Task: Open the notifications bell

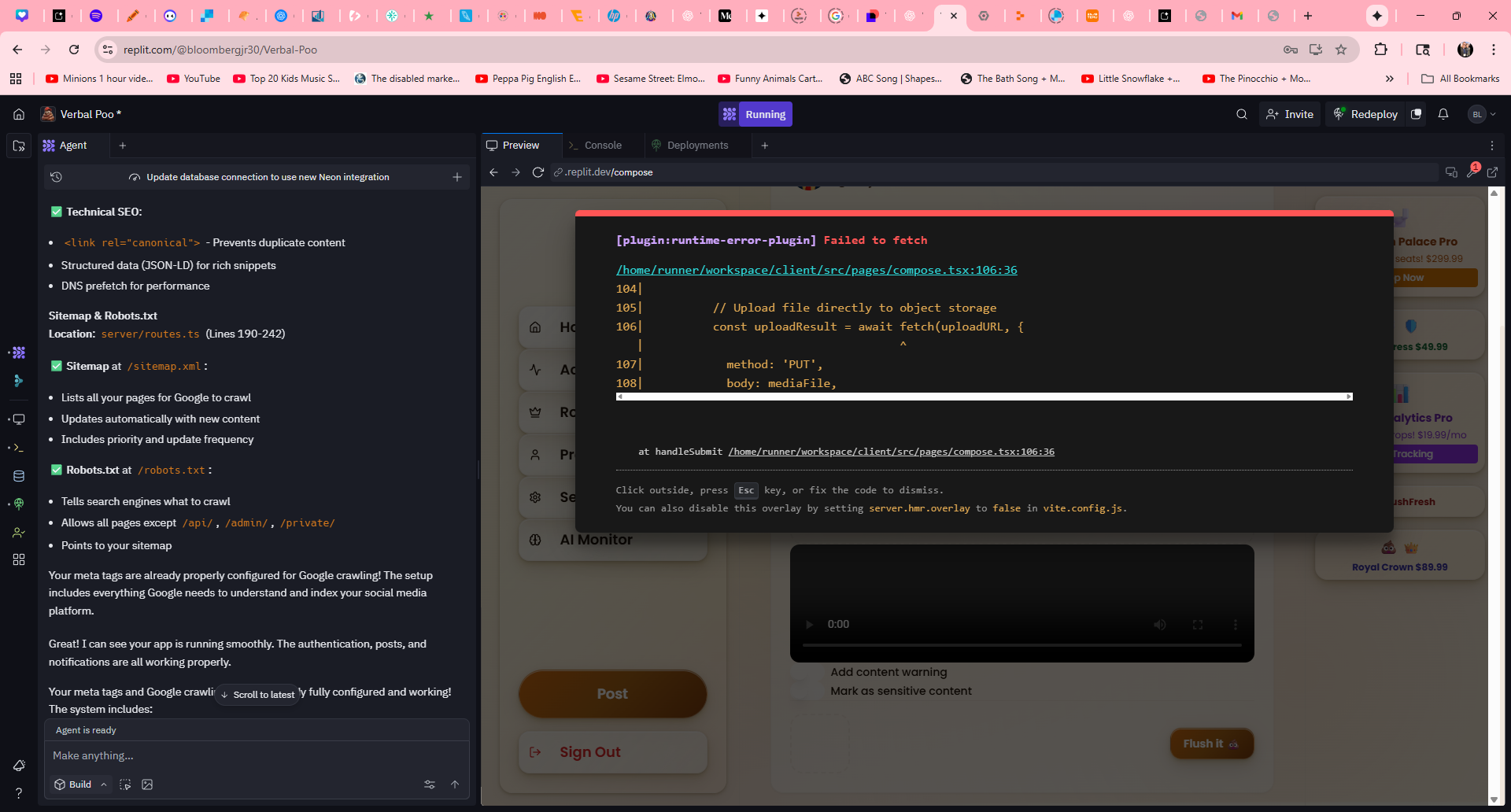Action: (x=1443, y=114)
